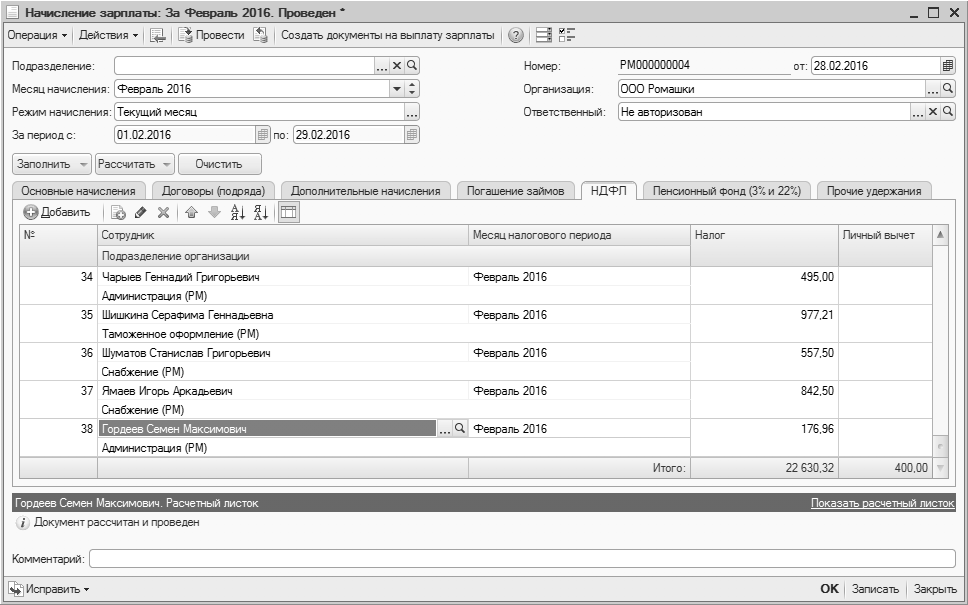Click the sort descending icon in table toolbar
968x605 pixels.
(x=260, y=212)
